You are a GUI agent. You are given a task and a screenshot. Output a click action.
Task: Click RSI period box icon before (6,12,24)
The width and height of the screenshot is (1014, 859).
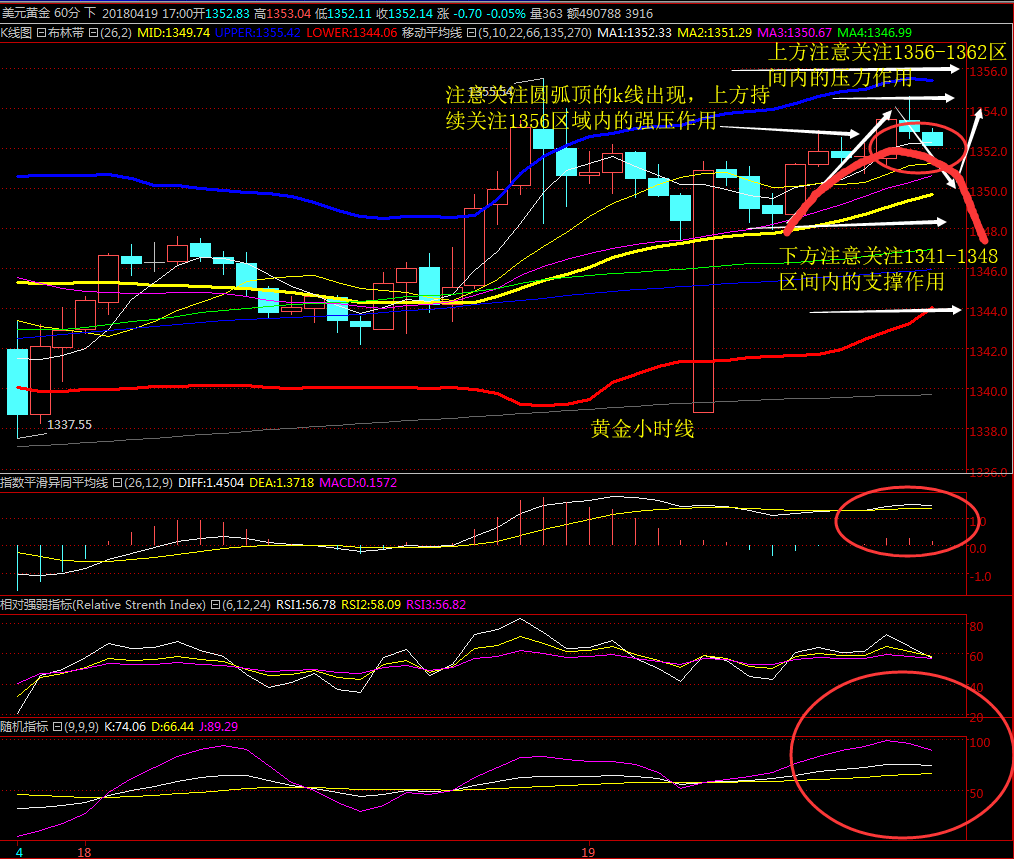[214, 604]
